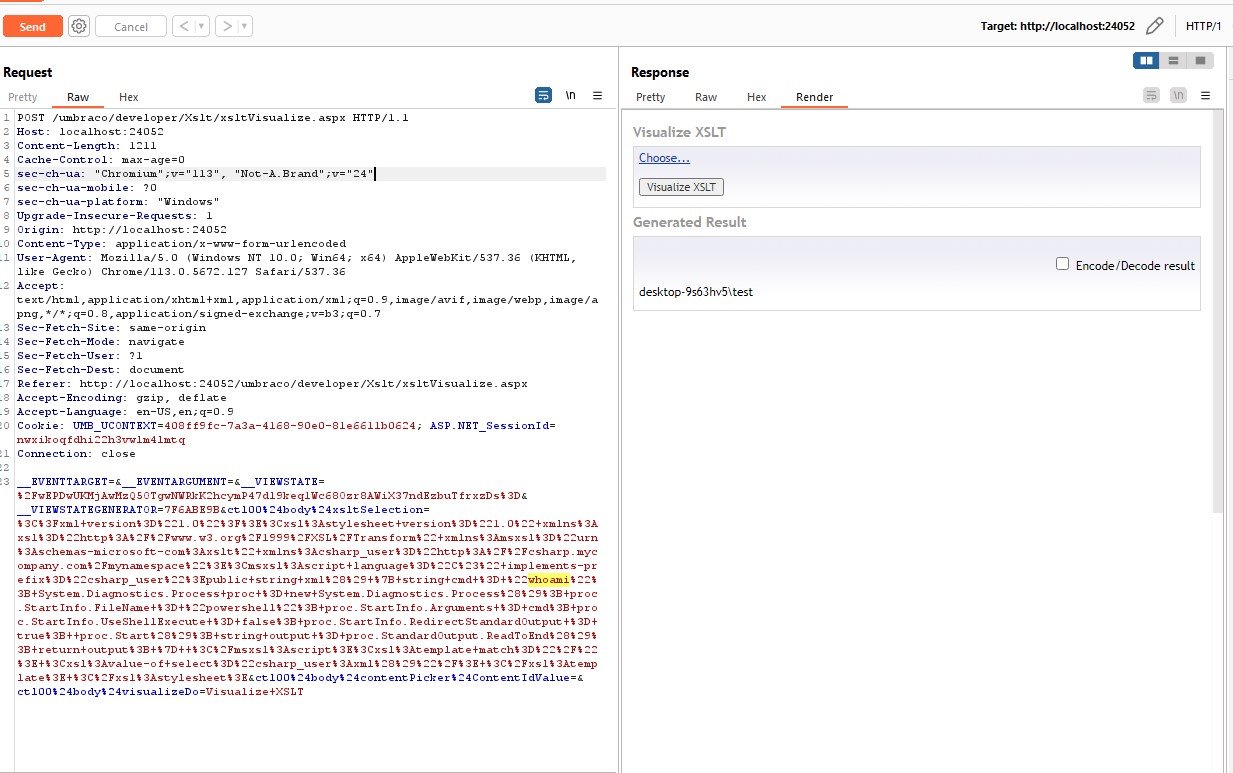Image resolution: width=1233 pixels, height=773 pixels.
Task: Click the sec-ch-ua-platform "Windows" line
Action: click(x=118, y=202)
